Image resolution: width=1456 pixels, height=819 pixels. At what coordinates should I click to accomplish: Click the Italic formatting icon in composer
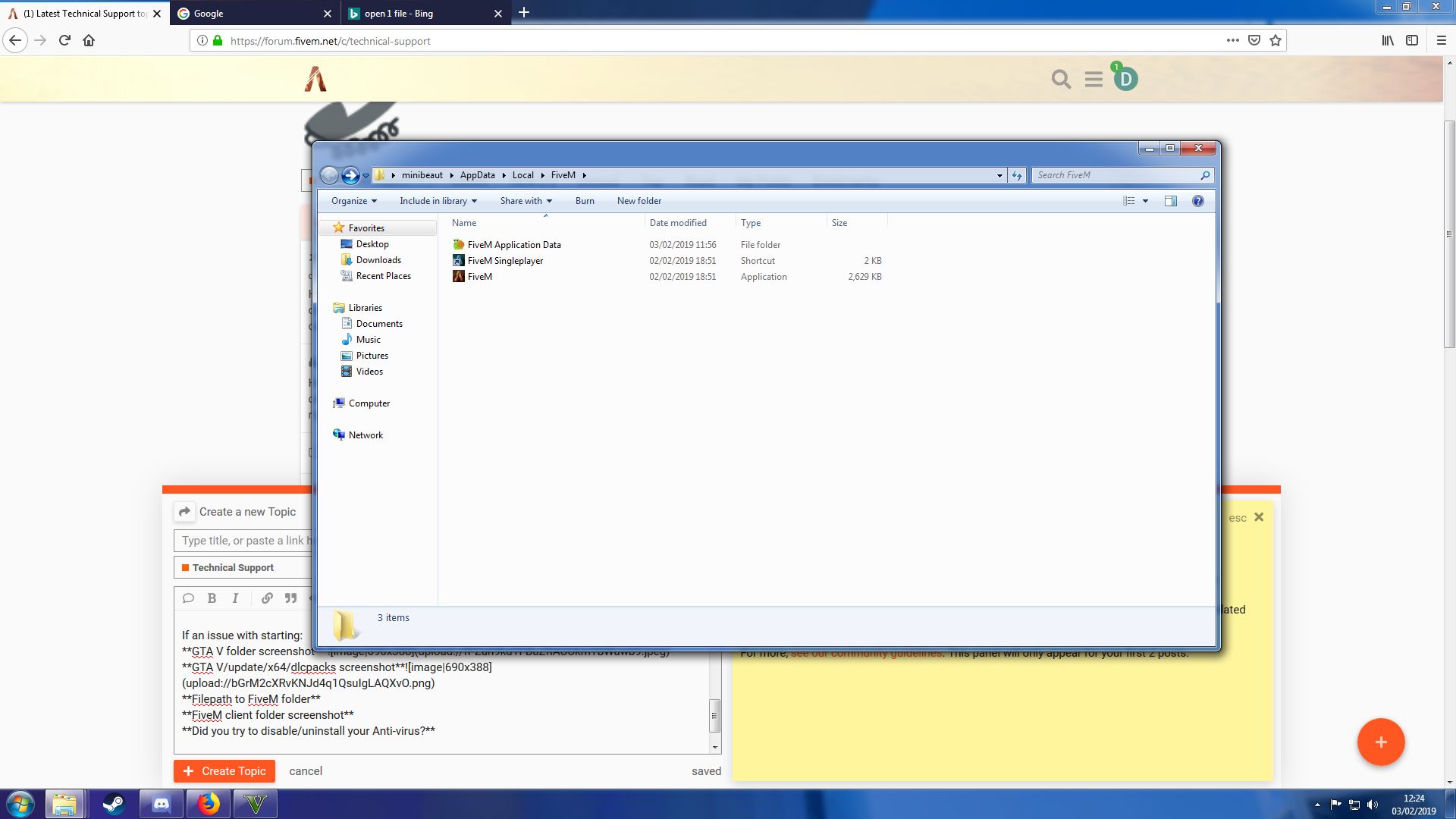(x=236, y=598)
